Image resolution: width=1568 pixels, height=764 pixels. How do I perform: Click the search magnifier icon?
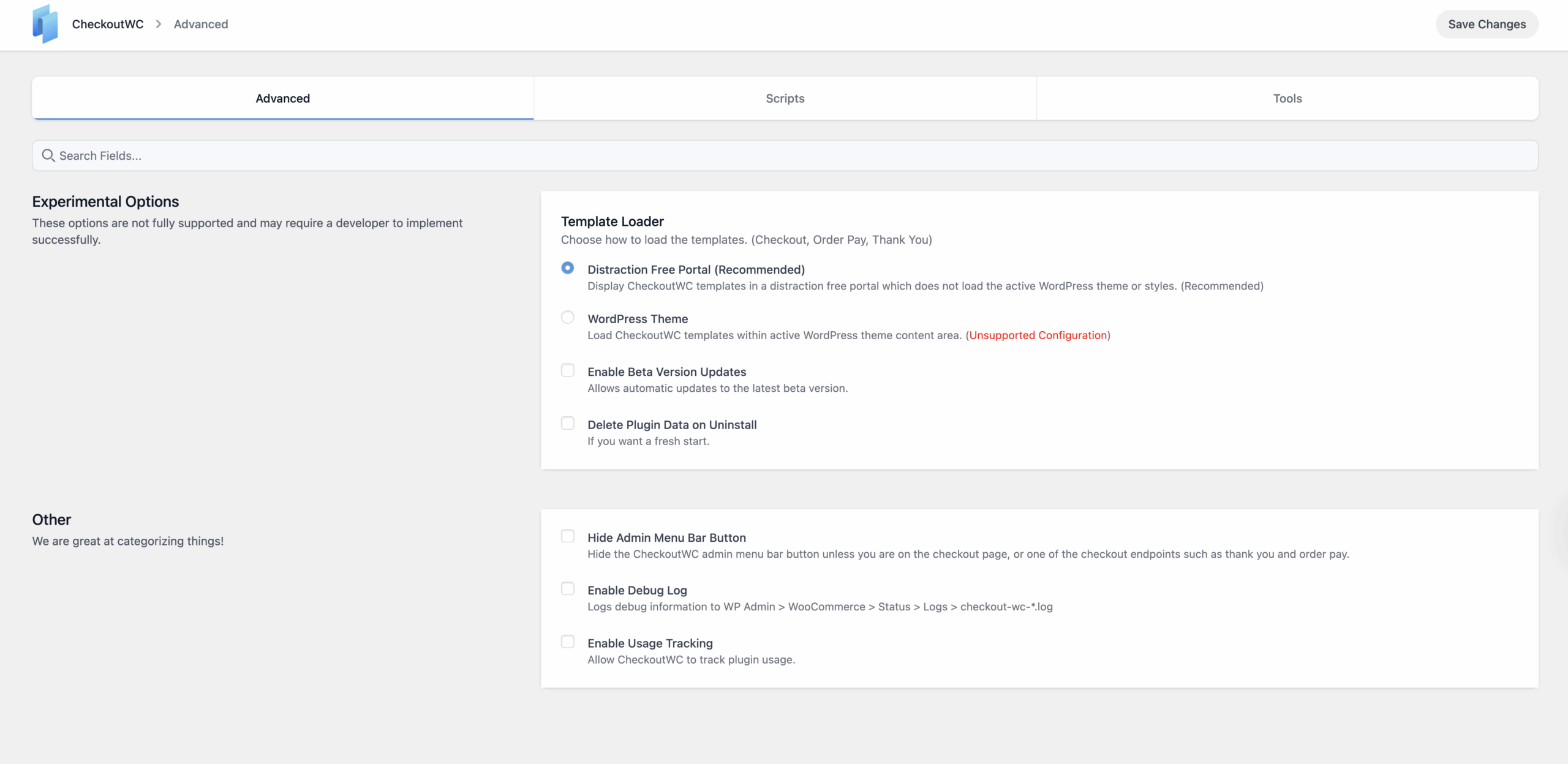(x=48, y=155)
